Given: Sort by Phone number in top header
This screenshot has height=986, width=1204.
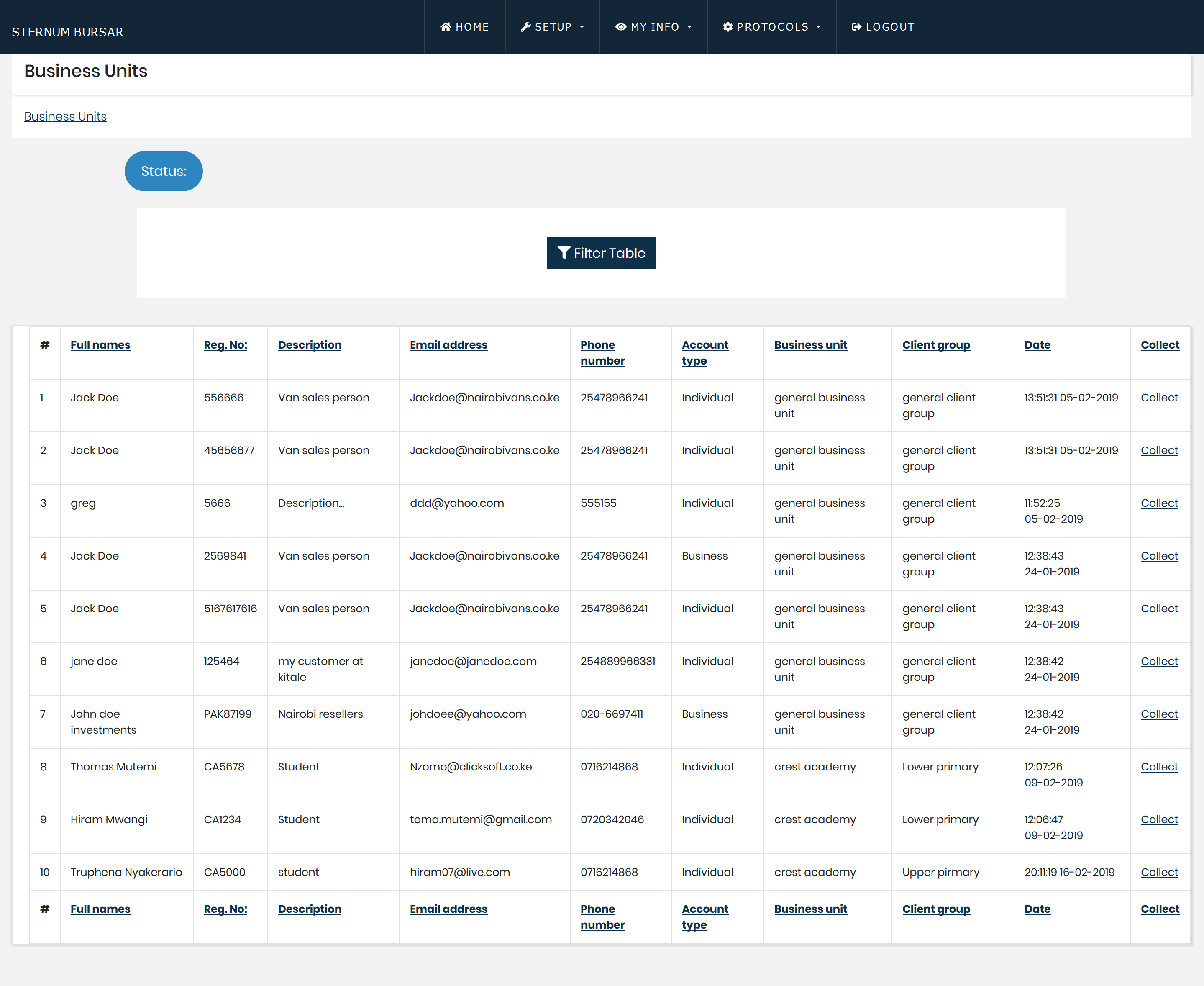Looking at the screenshot, I should (x=602, y=353).
